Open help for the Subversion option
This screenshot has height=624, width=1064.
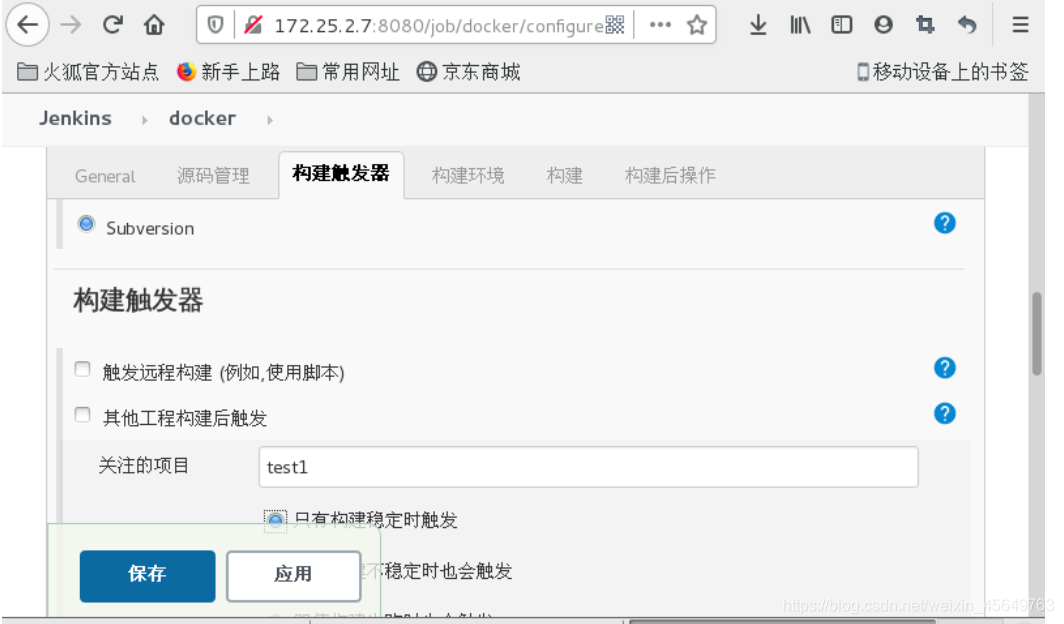(944, 223)
